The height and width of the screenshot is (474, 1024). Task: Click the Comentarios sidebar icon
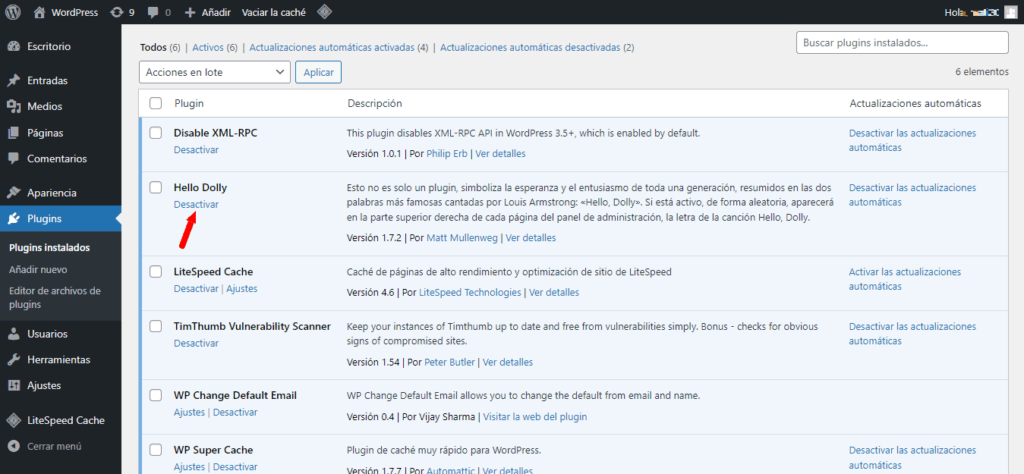14,159
